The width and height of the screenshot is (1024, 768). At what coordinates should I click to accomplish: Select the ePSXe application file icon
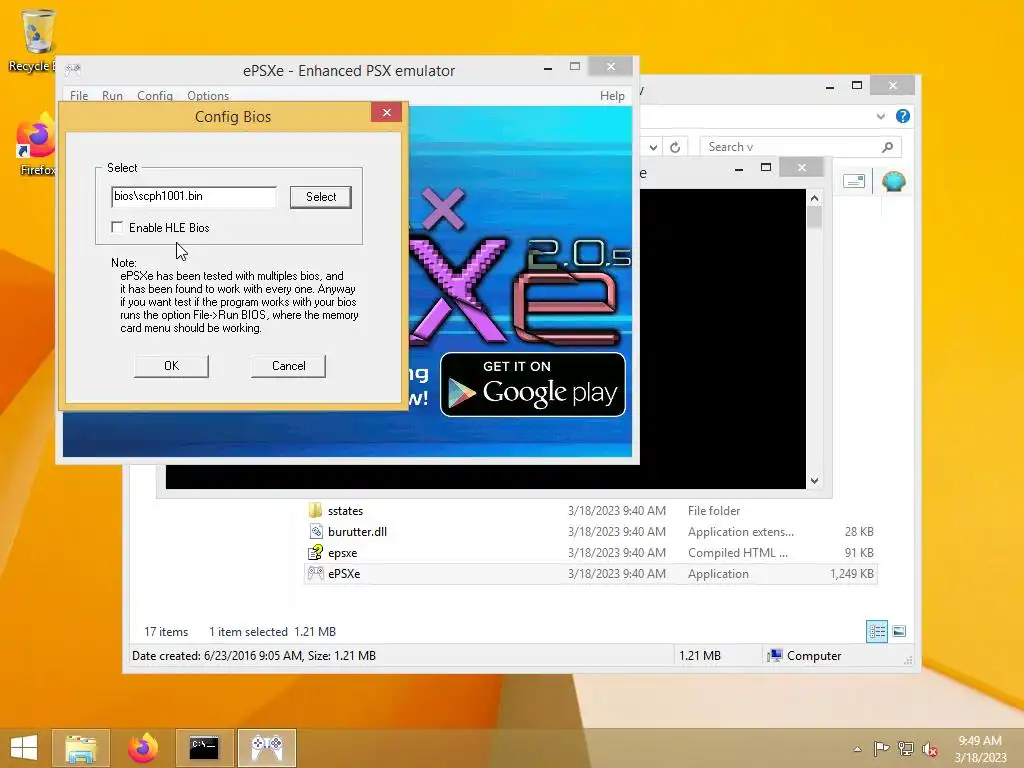[x=315, y=573]
